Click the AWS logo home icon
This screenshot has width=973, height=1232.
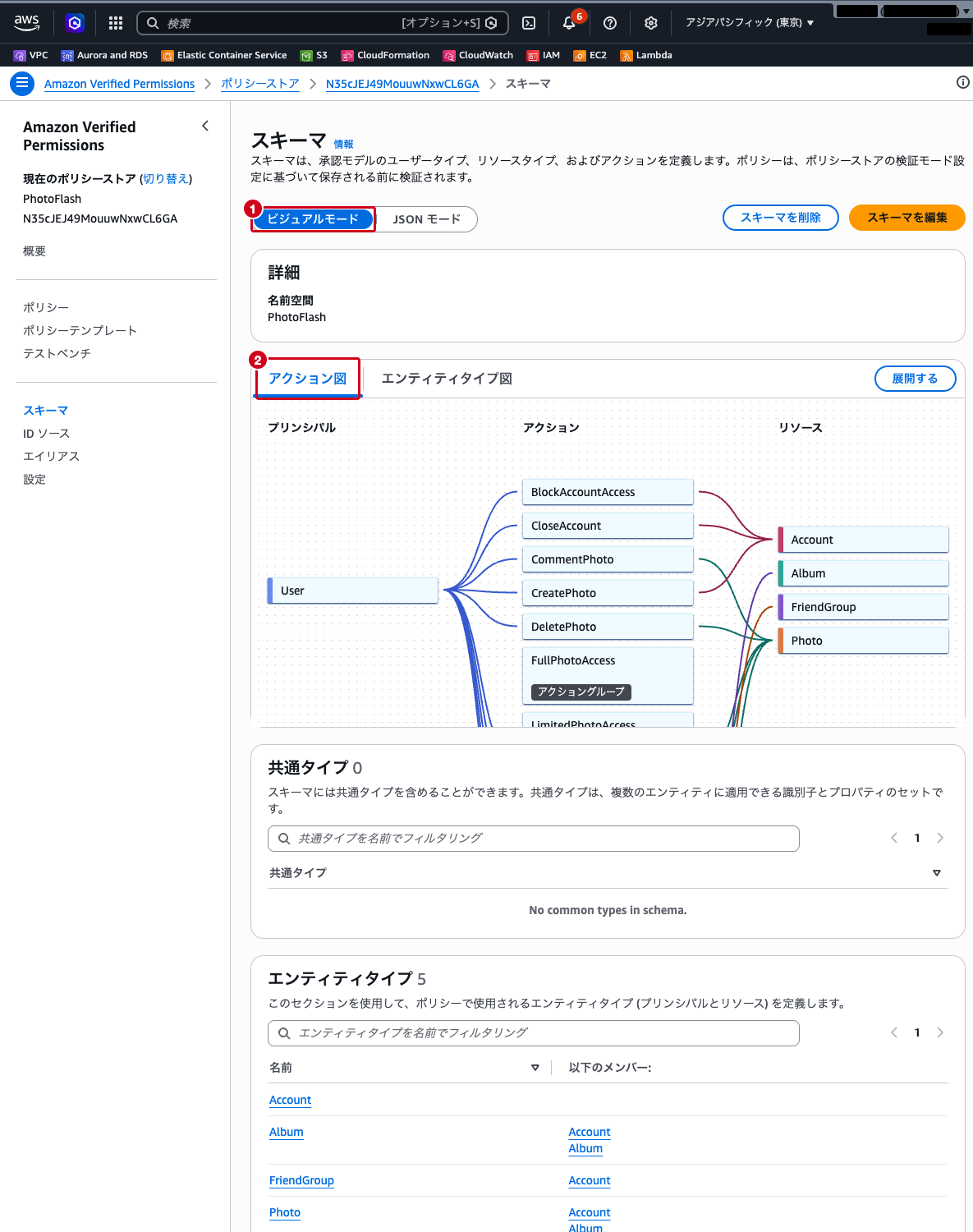click(26, 22)
